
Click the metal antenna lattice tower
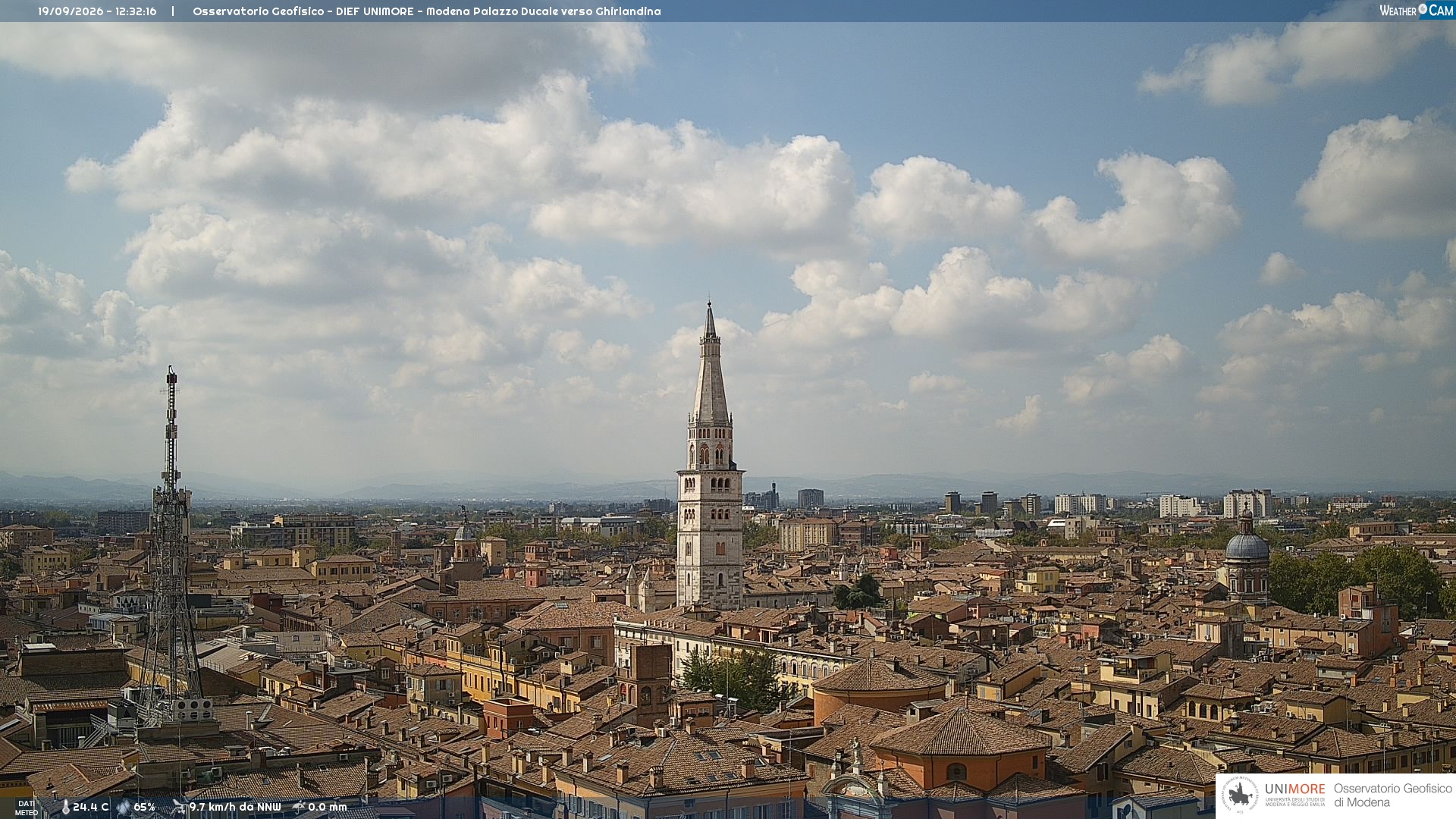[x=170, y=546]
